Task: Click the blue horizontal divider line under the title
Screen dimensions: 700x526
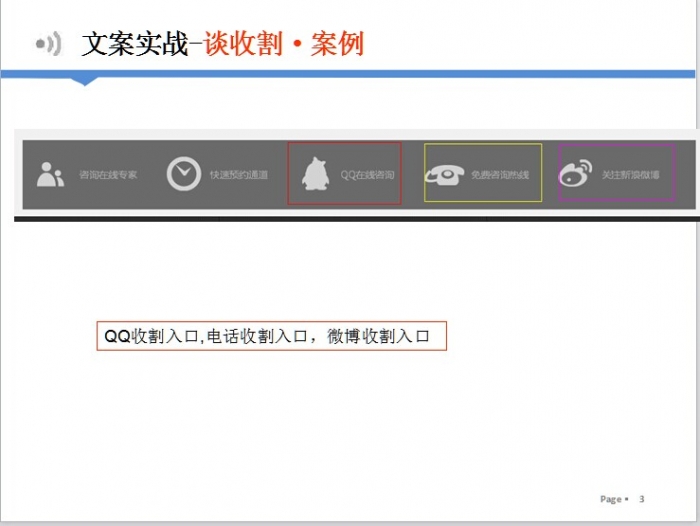Action: click(x=400, y=74)
